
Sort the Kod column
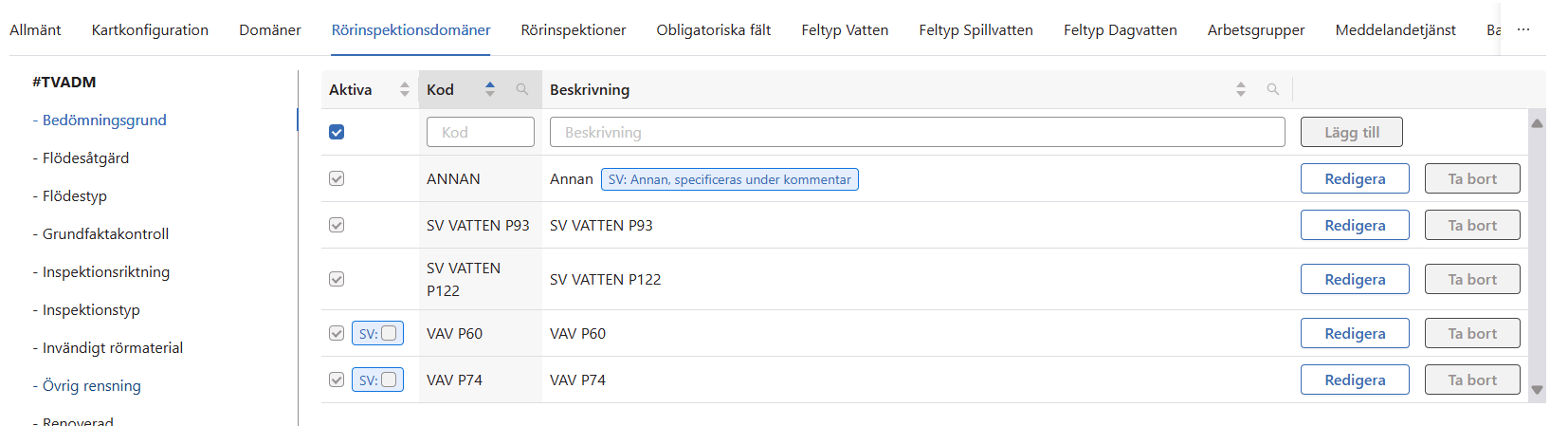coord(490,89)
